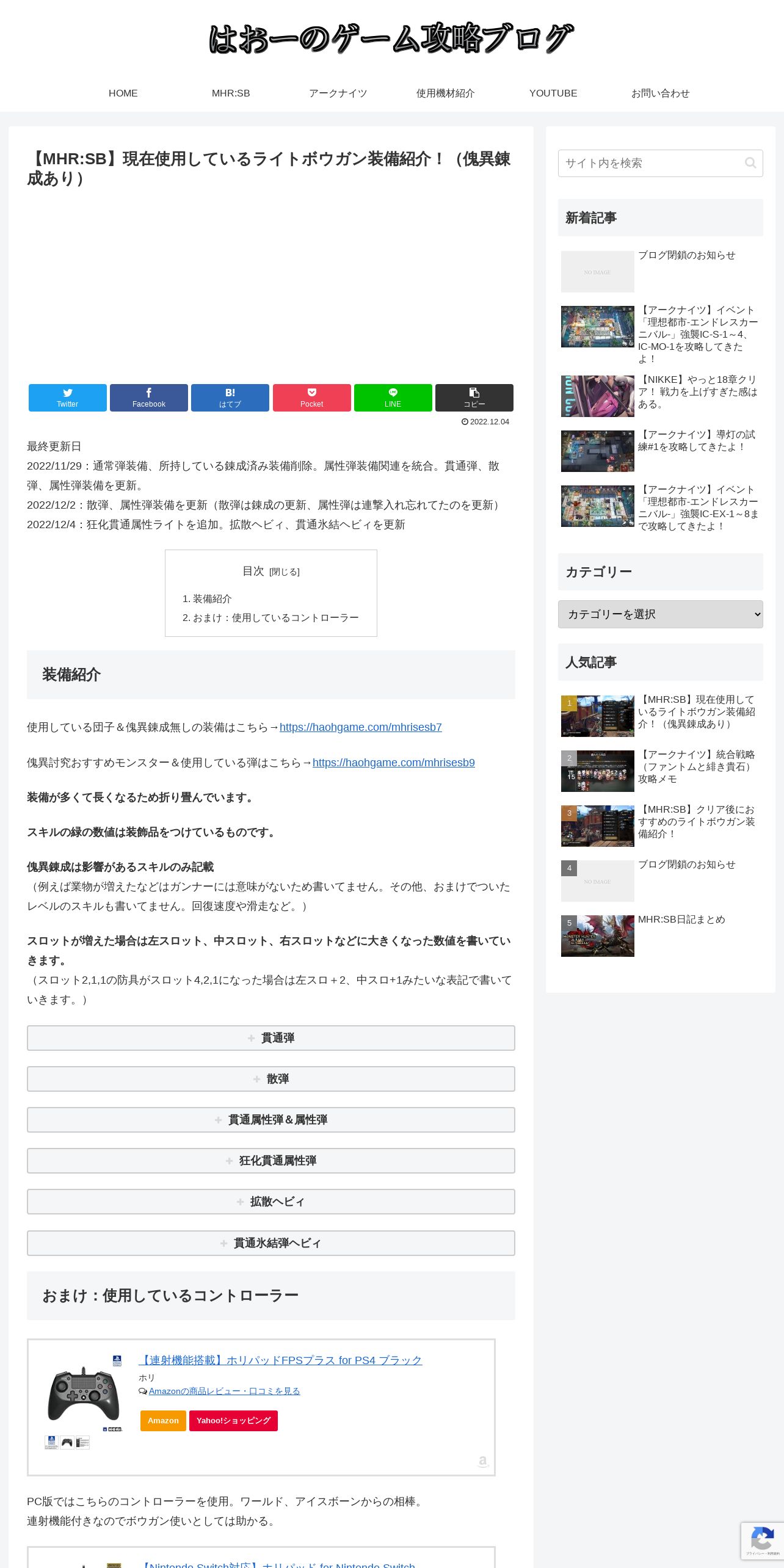Click the search magnifier icon
This screenshot has width=784, height=1568.
point(750,163)
